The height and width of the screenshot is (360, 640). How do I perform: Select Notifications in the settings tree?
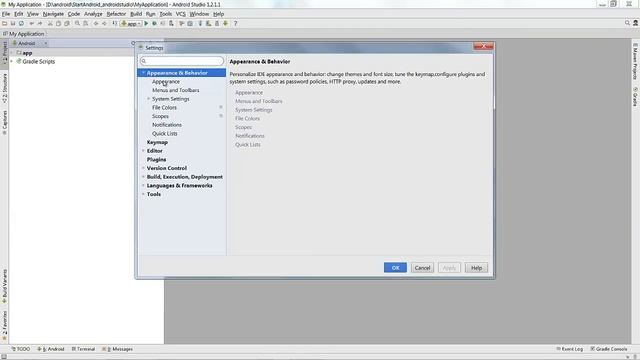pyautogui.click(x=167, y=125)
